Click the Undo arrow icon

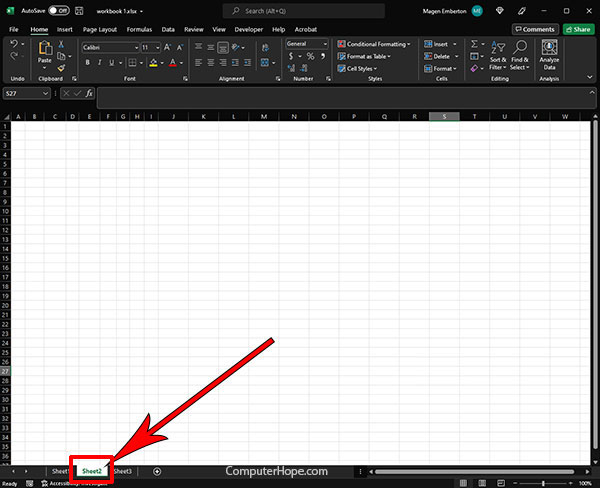[14, 44]
